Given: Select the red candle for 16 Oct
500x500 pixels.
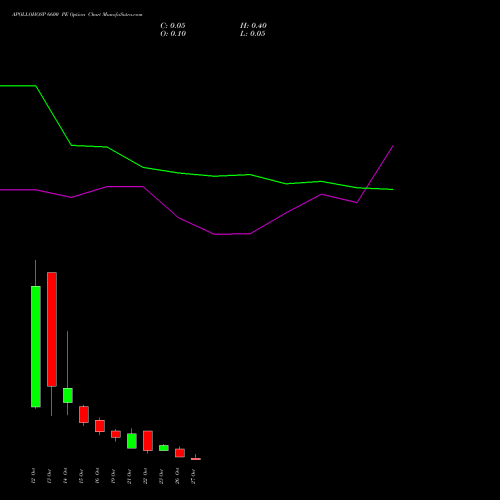Looking at the screenshot, I should [x=100, y=426].
